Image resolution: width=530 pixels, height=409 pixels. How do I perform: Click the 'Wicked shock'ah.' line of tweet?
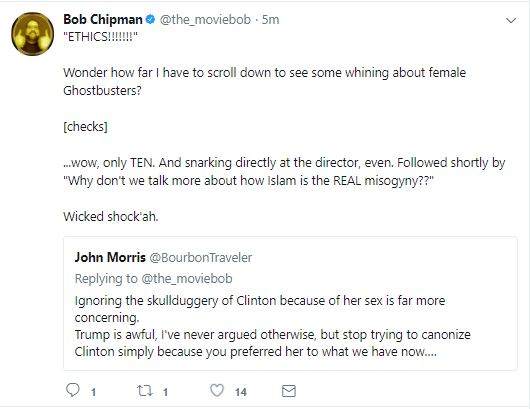(111, 217)
